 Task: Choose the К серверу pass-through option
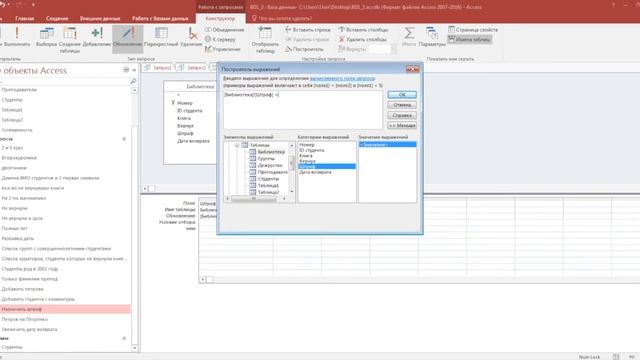[x=220, y=39]
